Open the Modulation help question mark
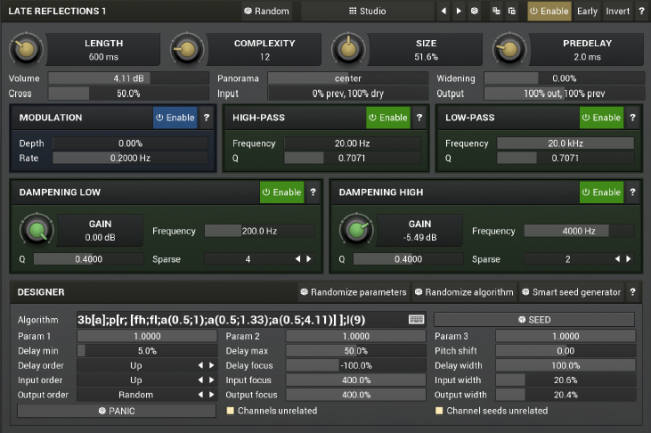The height and width of the screenshot is (433, 651). pos(206,118)
